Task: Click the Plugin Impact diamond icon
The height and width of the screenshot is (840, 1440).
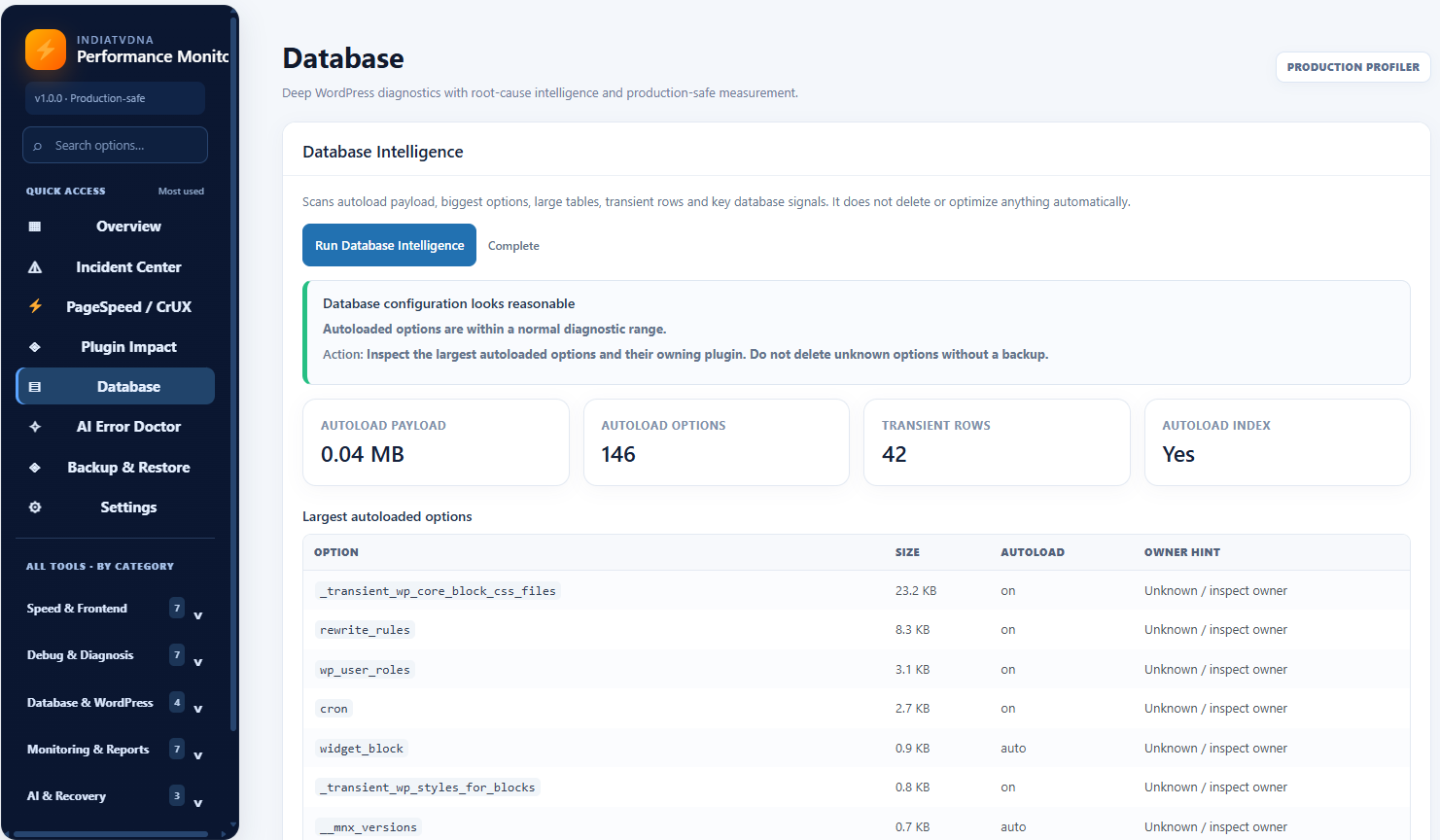Action: click(35, 347)
